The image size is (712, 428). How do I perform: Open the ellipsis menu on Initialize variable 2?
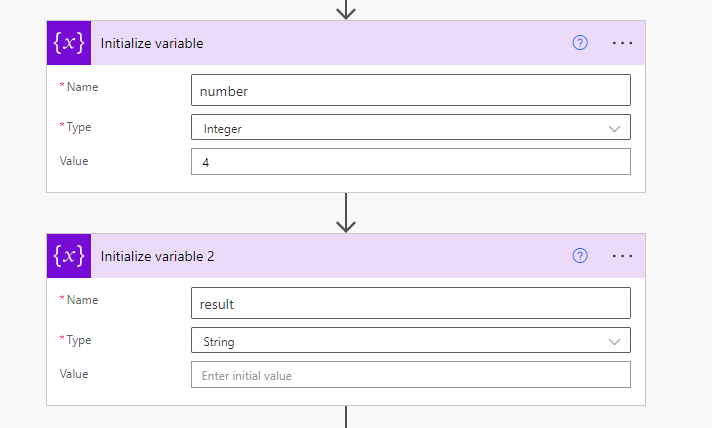[x=622, y=256]
